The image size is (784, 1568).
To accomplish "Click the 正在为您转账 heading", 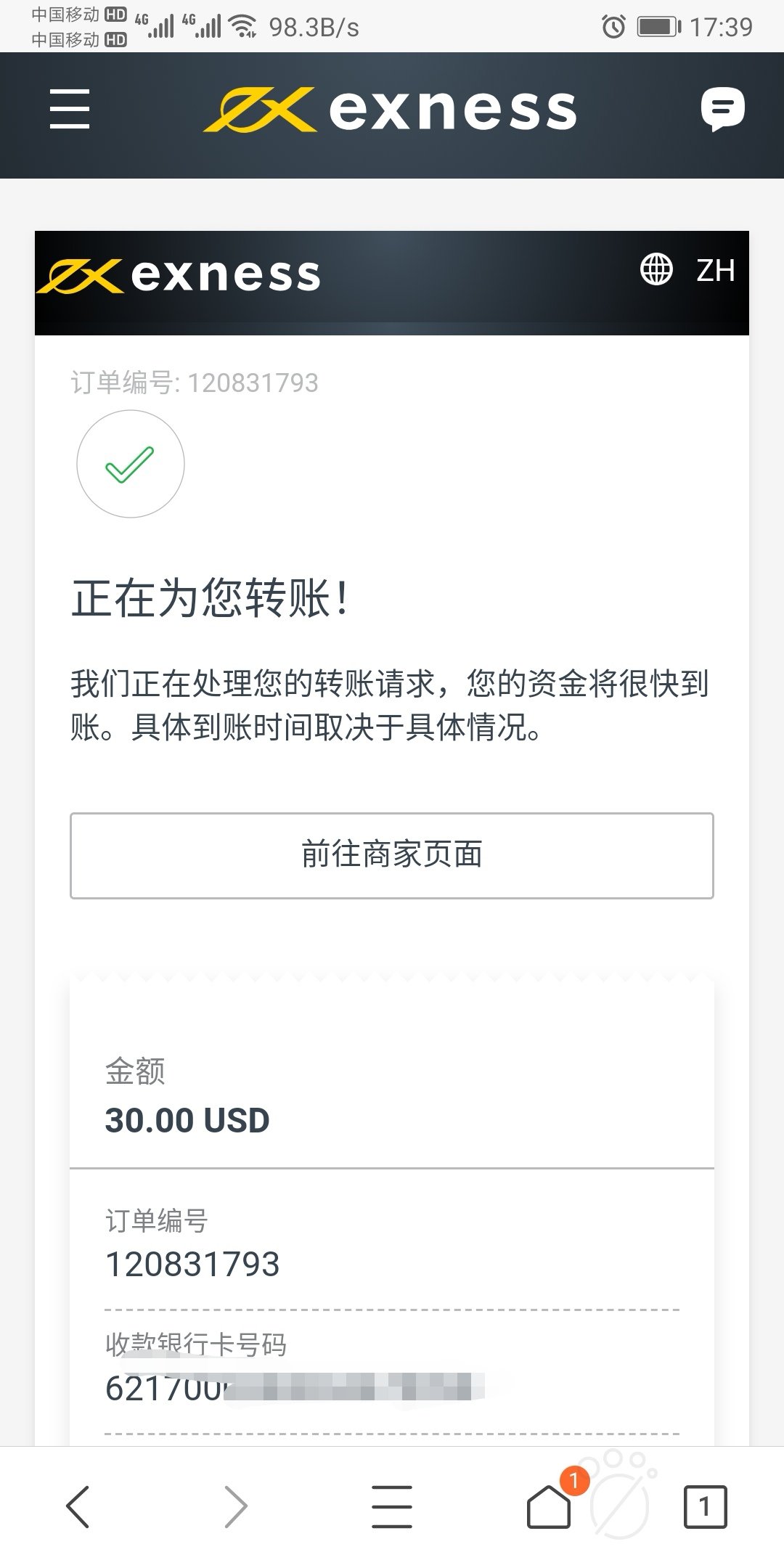I will pos(211,598).
